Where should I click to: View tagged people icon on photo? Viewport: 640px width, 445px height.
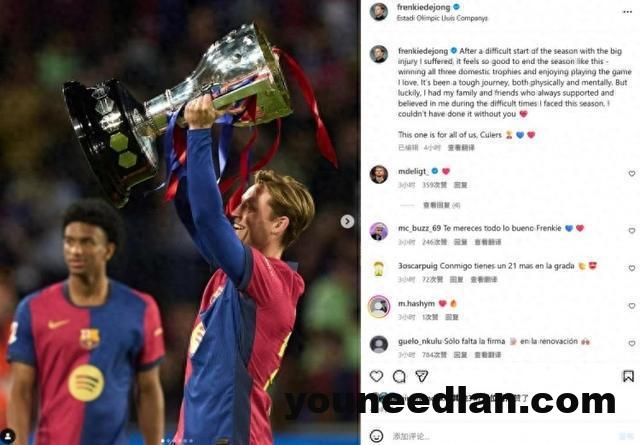point(8,436)
